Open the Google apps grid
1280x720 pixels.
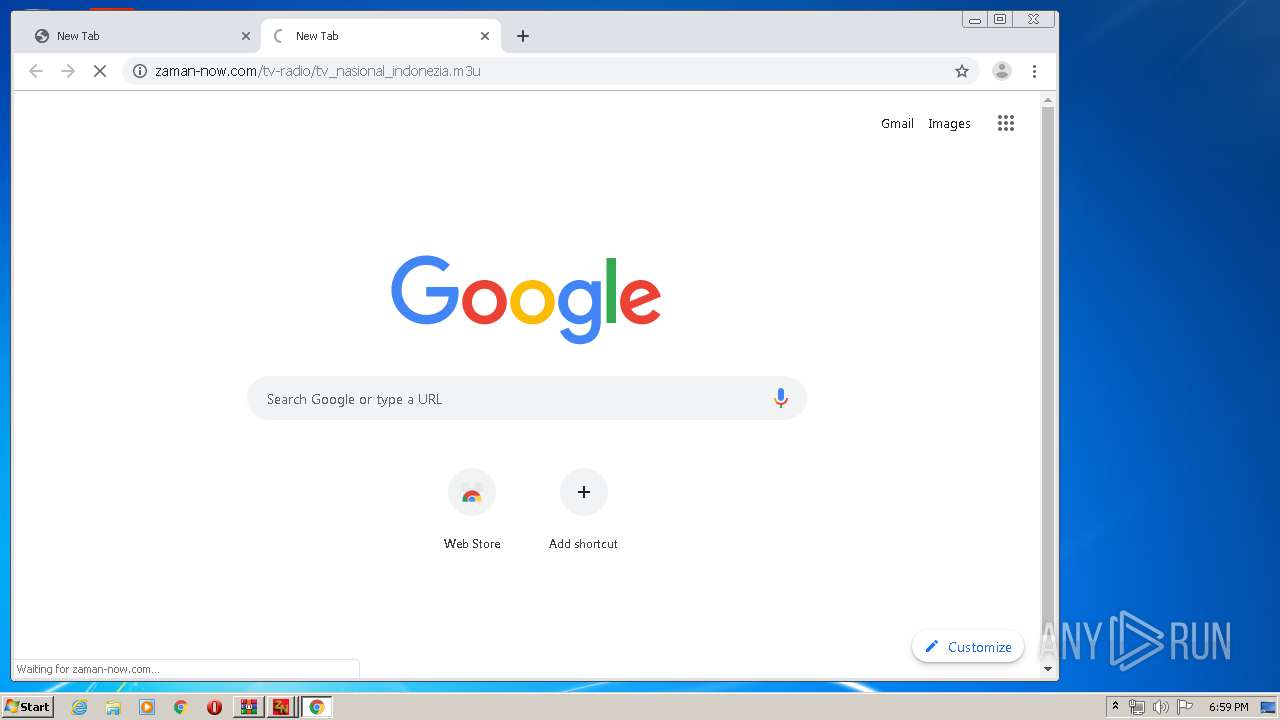1006,123
